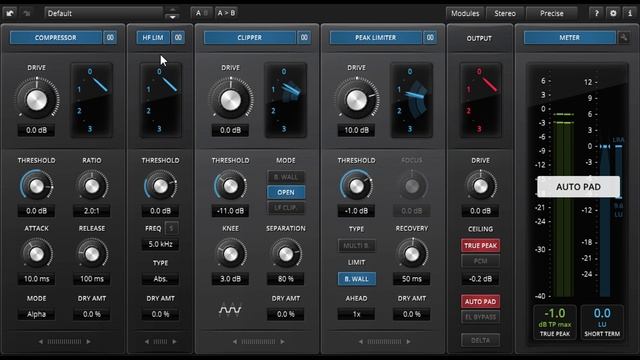
Task: Click the Compressor 2.0:1 ratio field
Action: [92, 211]
